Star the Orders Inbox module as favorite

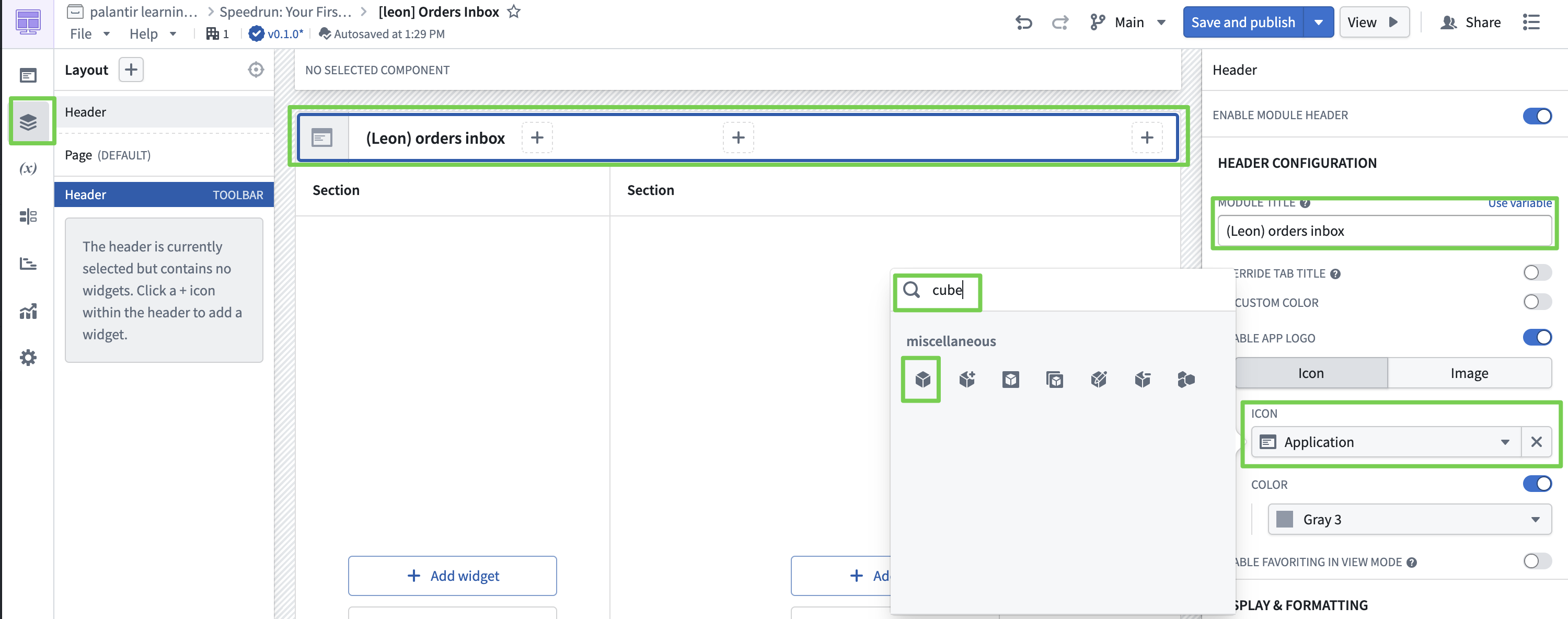coord(514,12)
